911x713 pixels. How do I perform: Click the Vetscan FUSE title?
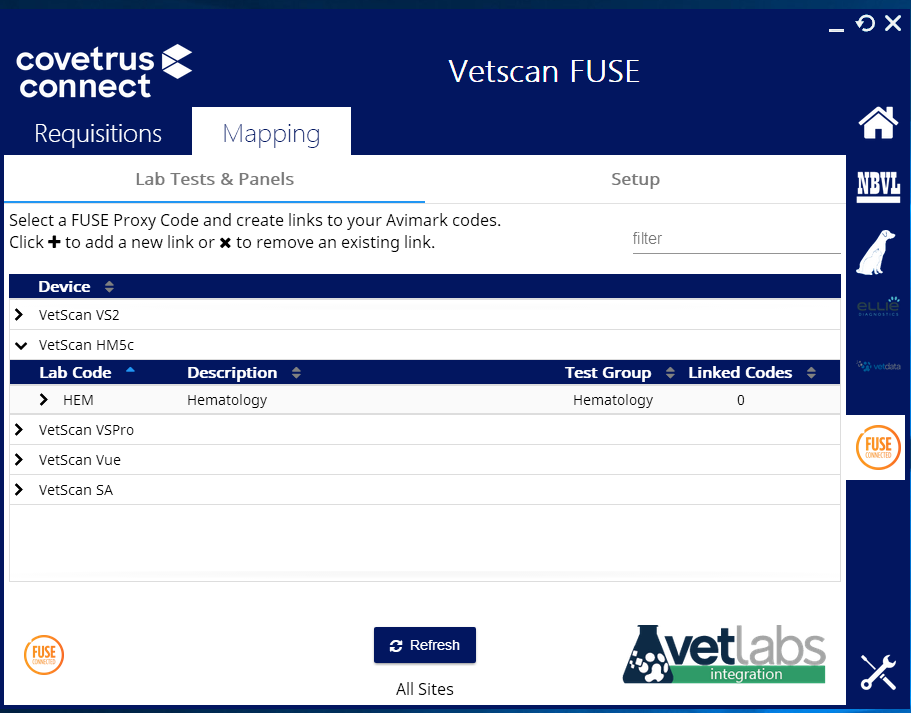[544, 71]
